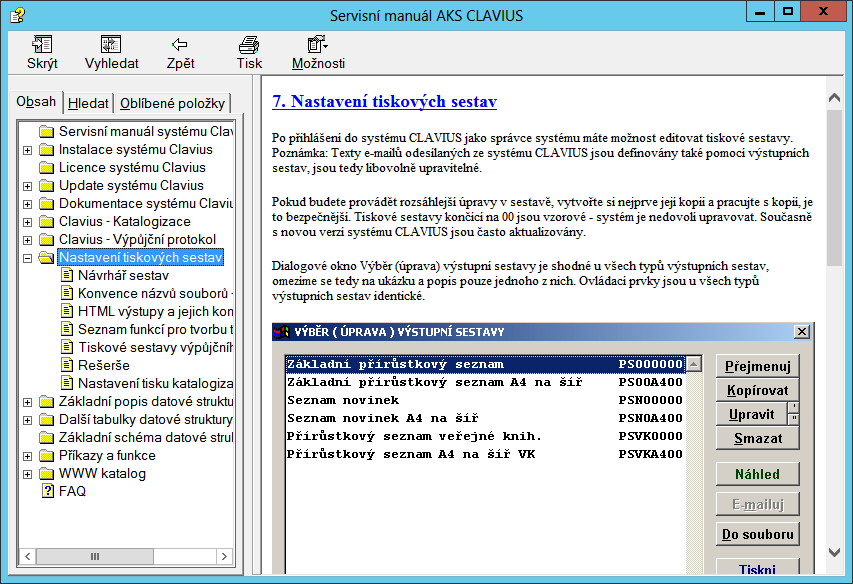Switch to the Obsah tab
The image size is (853, 584).
(36, 102)
